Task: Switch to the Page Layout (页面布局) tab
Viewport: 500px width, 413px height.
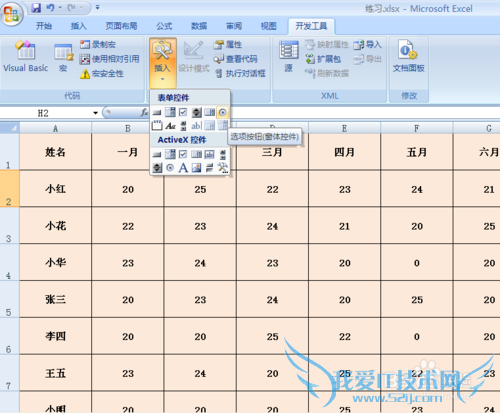Action: pyautogui.click(x=121, y=26)
